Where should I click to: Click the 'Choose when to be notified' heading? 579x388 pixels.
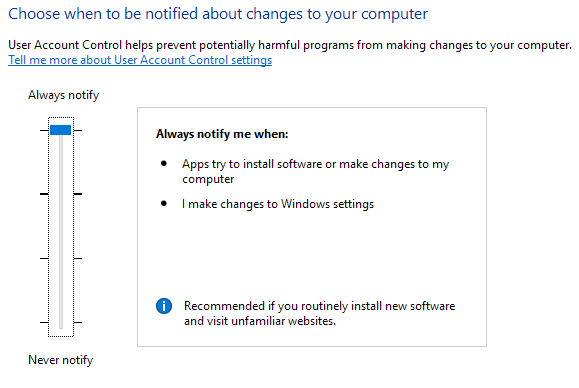point(218,14)
